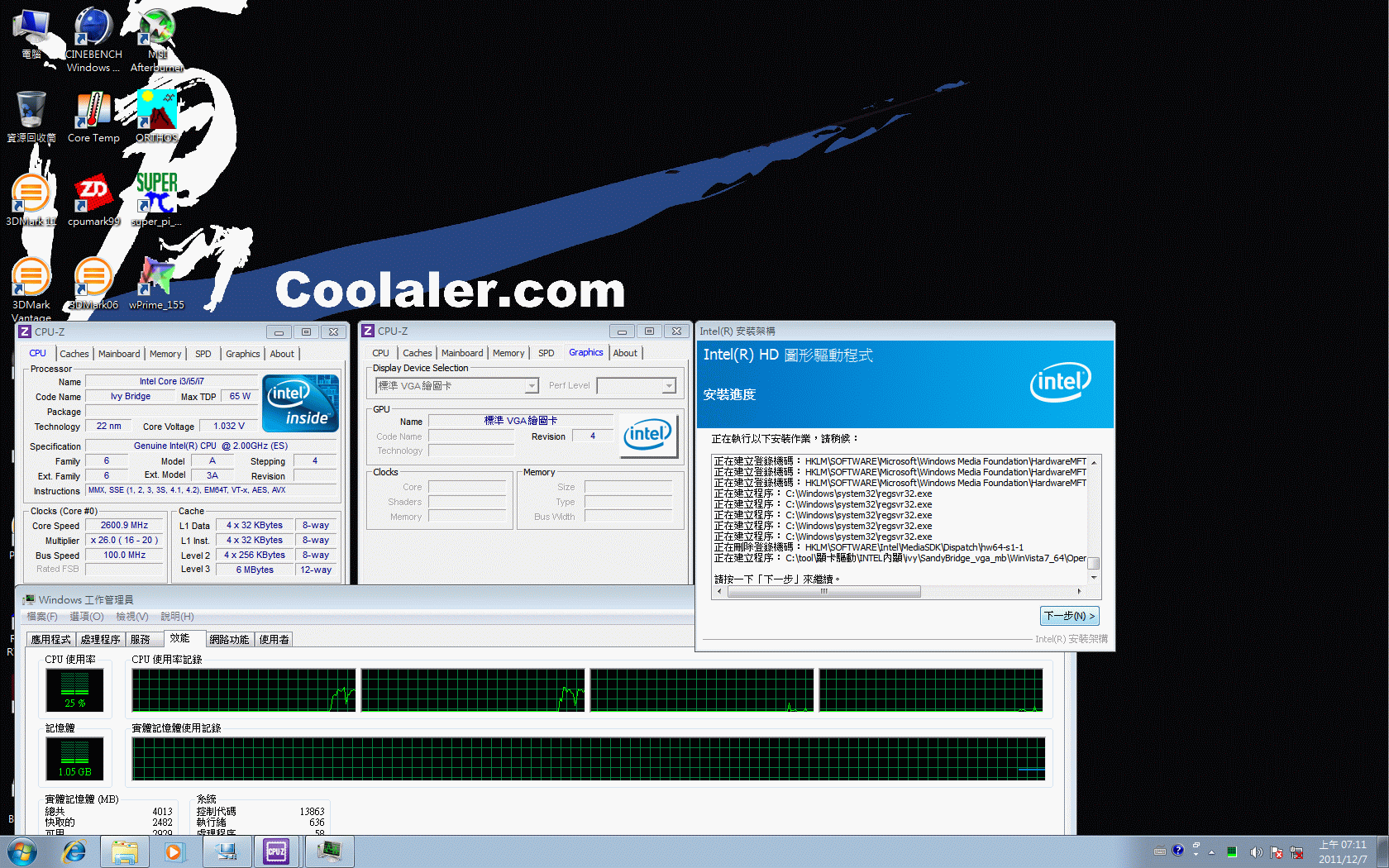This screenshot has width=1389, height=868.
Task: Open the Recycle Bin desktop icon
Action: pyautogui.click(x=31, y=116)
